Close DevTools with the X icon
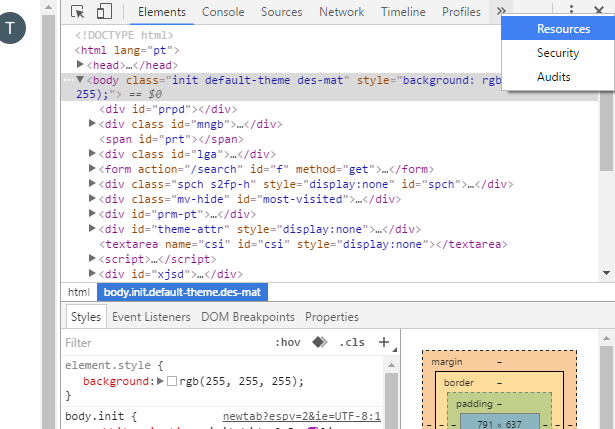Screen dimensions: 615x429 [599, 10]
